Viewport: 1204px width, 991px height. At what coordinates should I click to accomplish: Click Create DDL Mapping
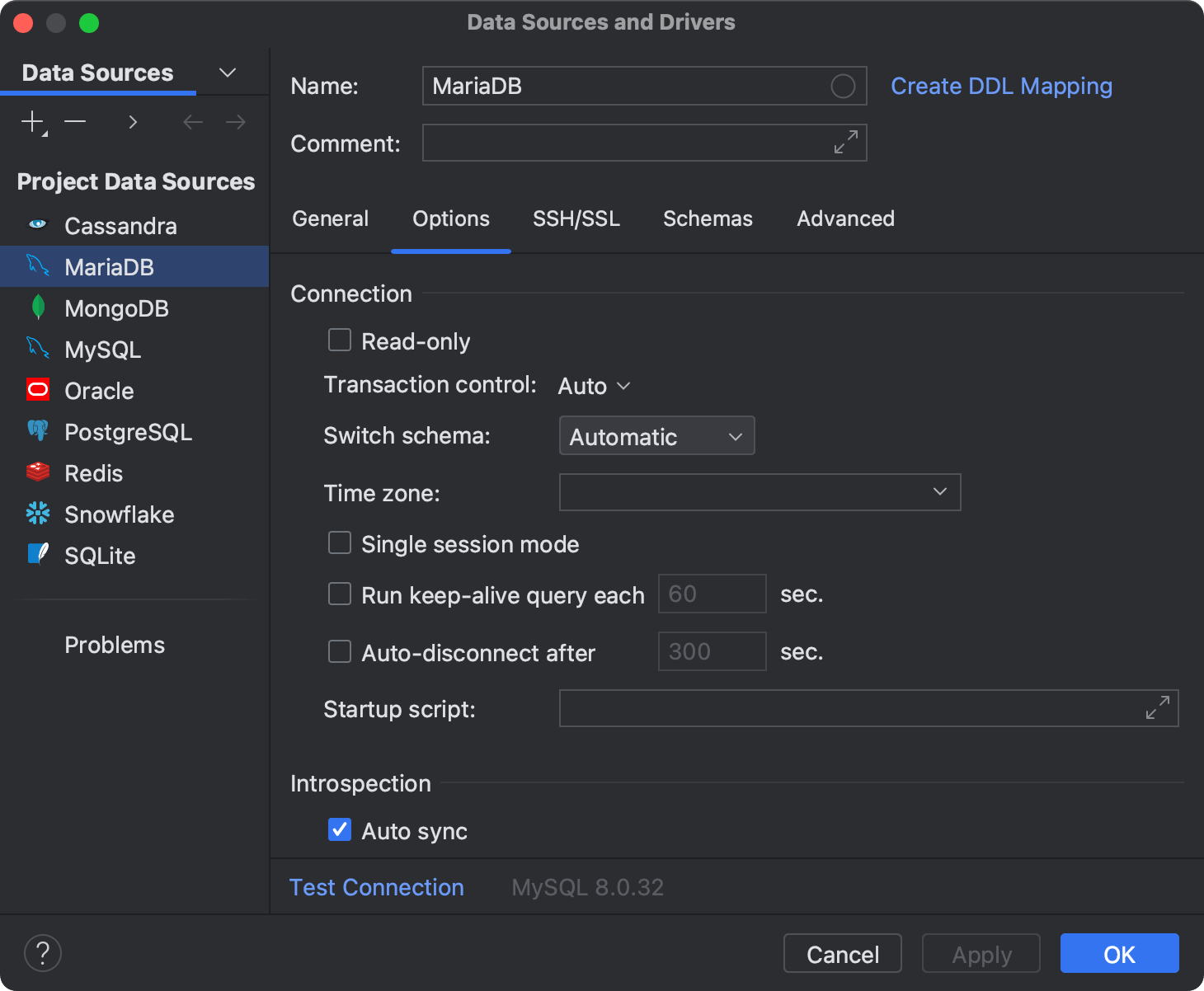[x=1000, y=86]
